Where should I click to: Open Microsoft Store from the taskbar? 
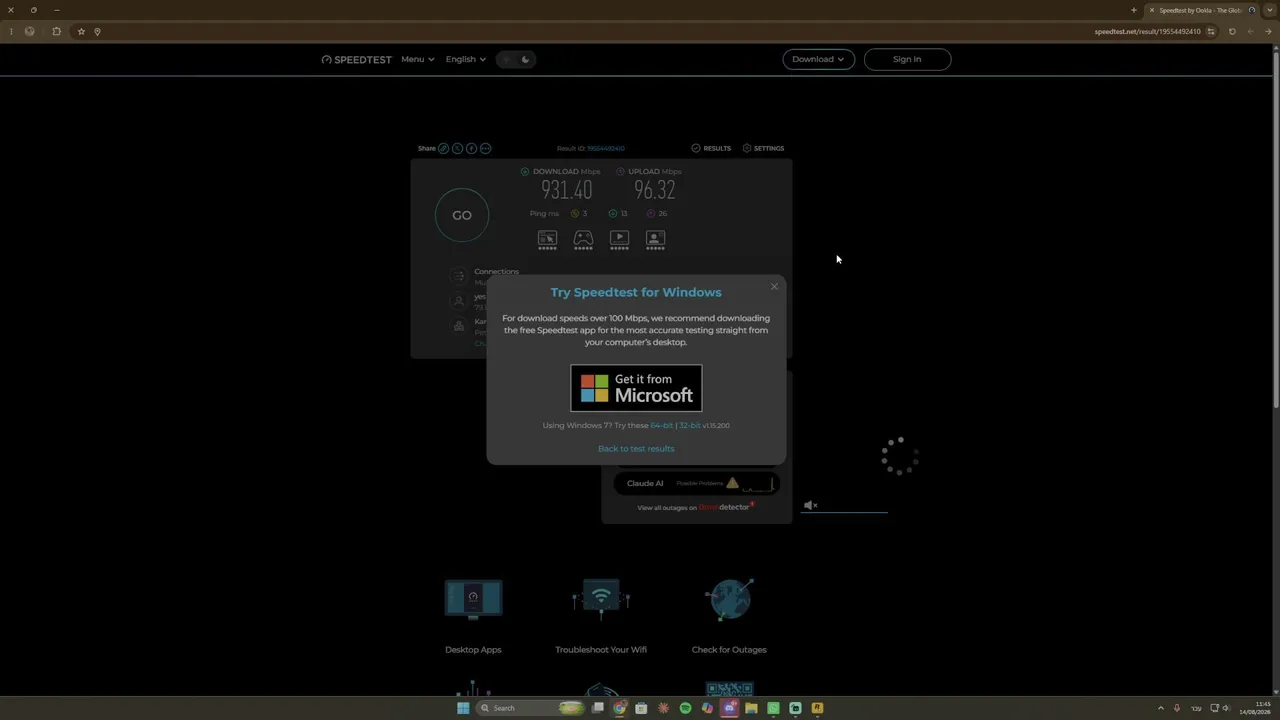pos(641,708)
